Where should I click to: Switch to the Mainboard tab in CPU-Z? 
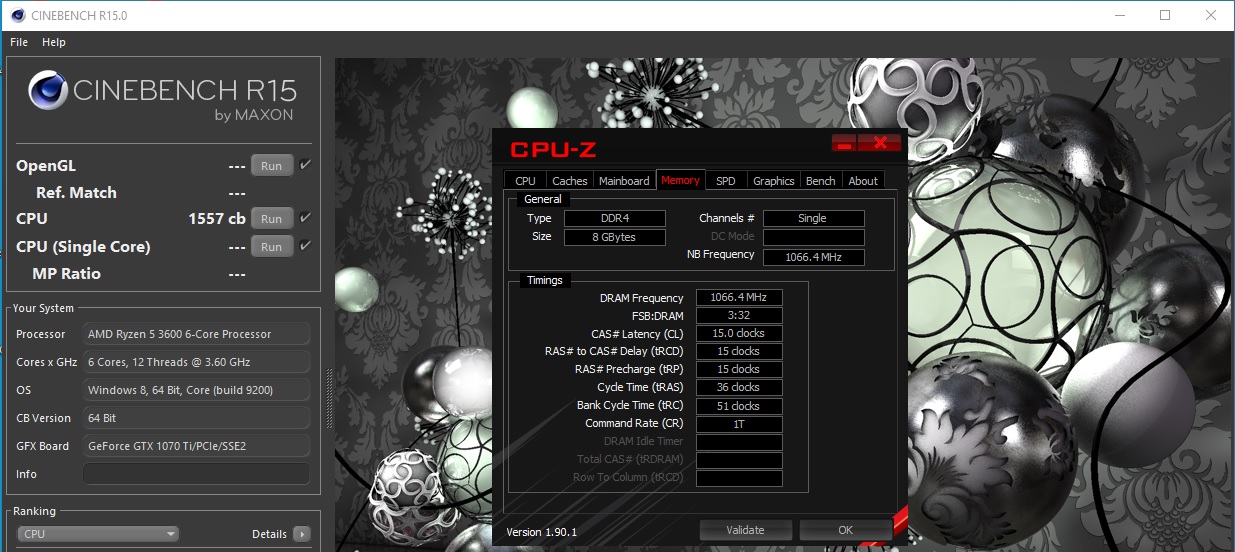[x=624, y=181]
